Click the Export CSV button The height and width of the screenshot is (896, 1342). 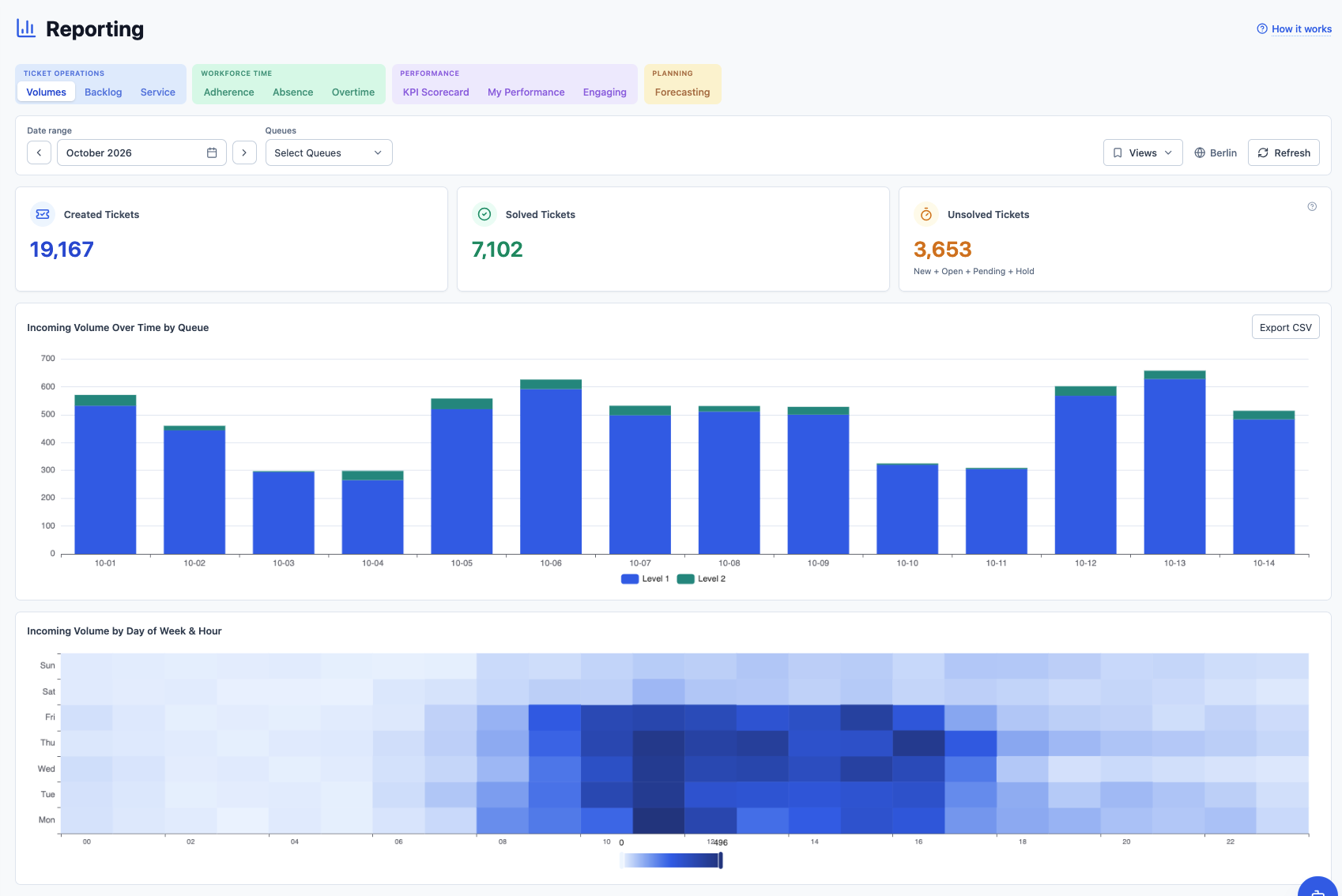1285,327
